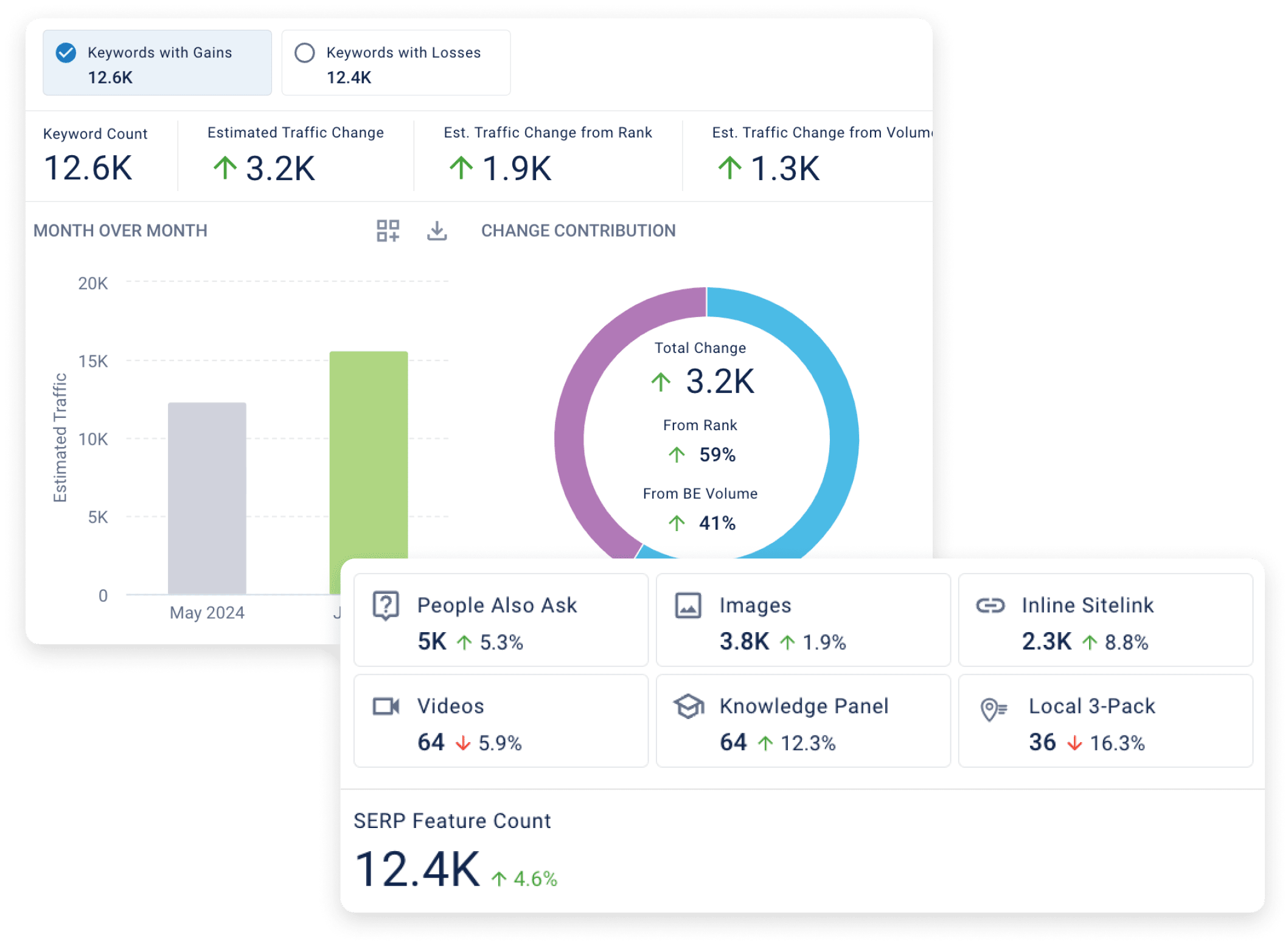Click the SERP Feature Count total

point(417,869)
